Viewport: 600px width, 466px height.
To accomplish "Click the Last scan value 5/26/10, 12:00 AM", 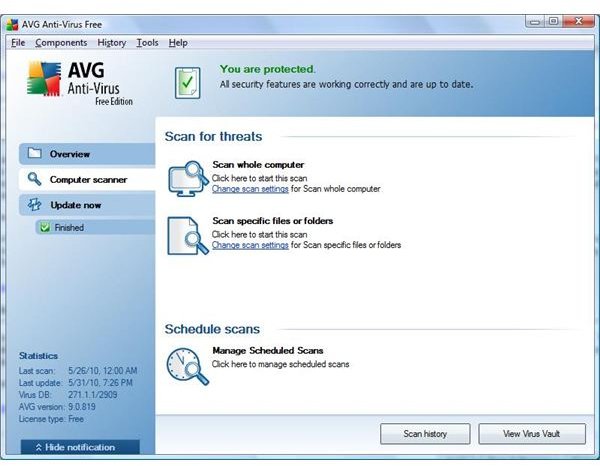I will point(103,371).
